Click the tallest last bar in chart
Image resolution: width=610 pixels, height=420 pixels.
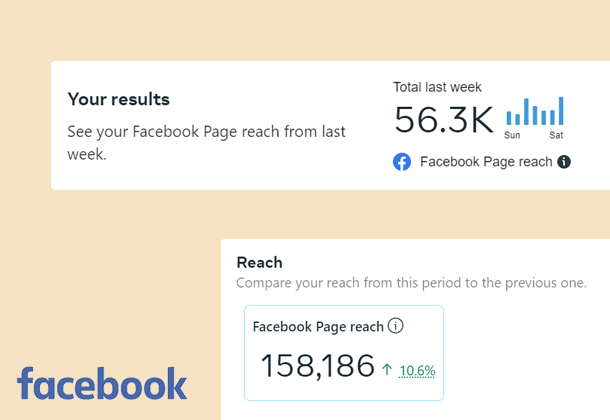(x=561, y=111)
